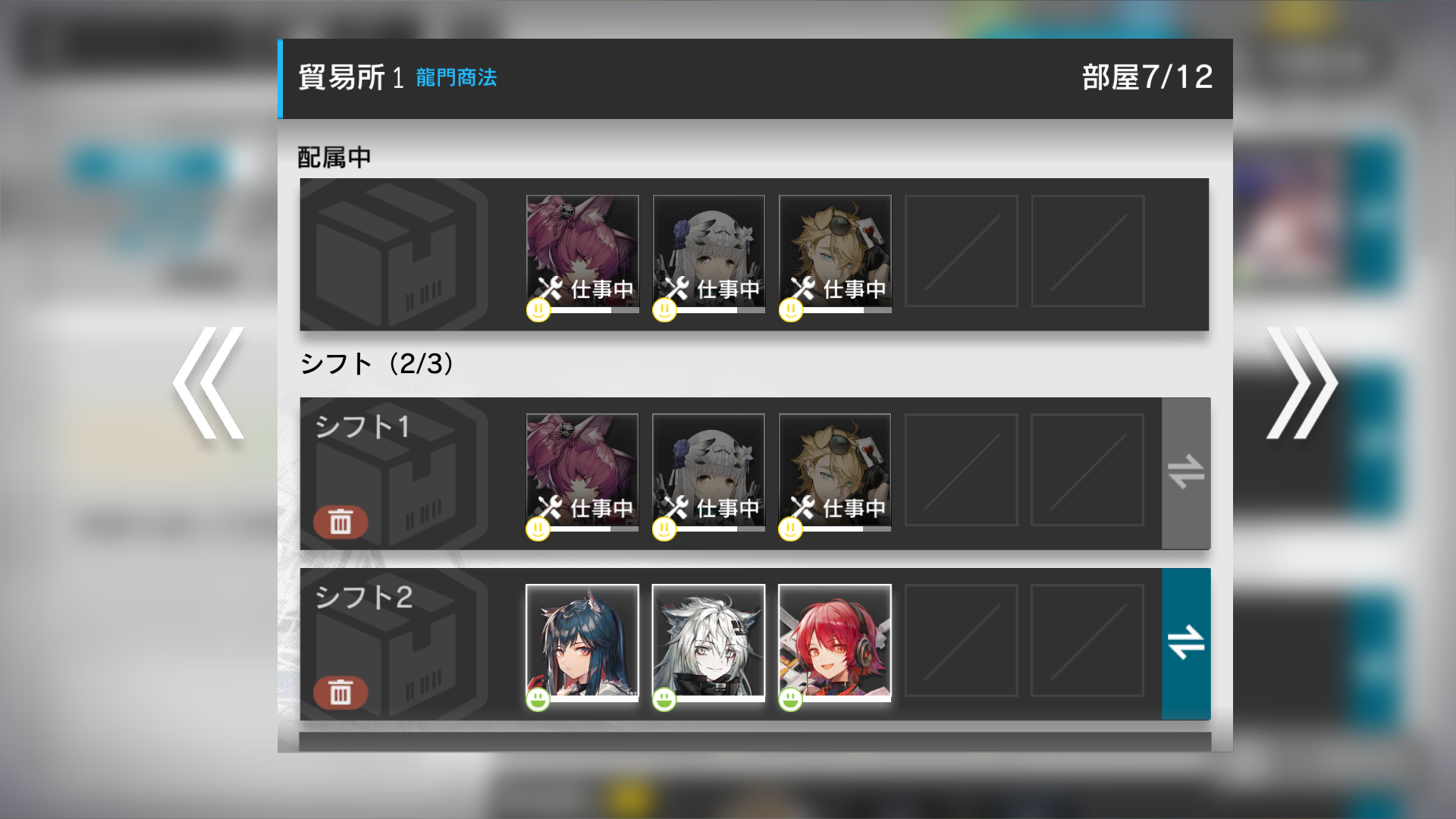This screenshot has height=819, width=1456.
Task: Select the white-haired operator in Shift 2
Action: [708, 643]
